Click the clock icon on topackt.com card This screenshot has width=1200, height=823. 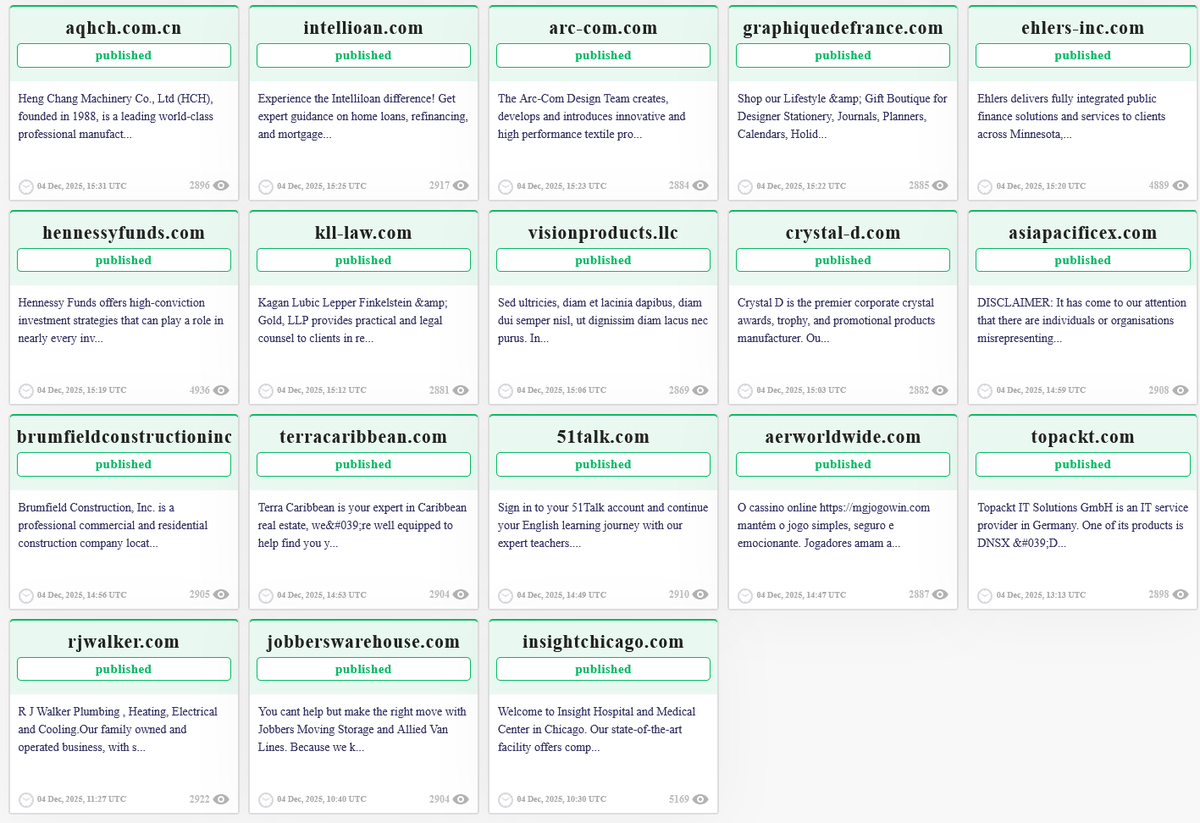pyautogui.click(x=985, y=596)
